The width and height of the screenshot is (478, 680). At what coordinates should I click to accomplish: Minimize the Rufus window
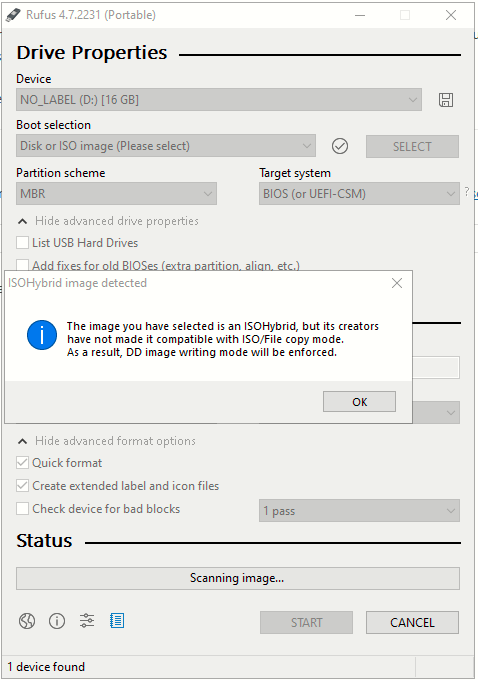pyautogui.click(x=360, y=15)
